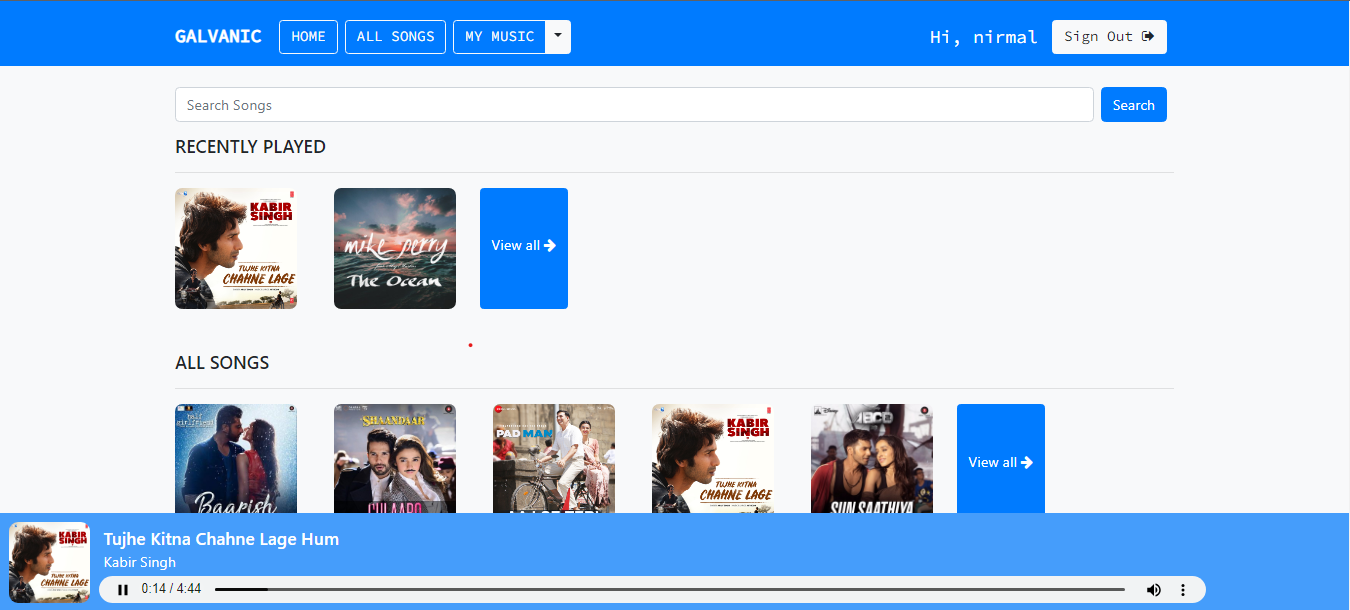
Task: Click the greeting text Hi, nirmal
Action: coord(984,37)
